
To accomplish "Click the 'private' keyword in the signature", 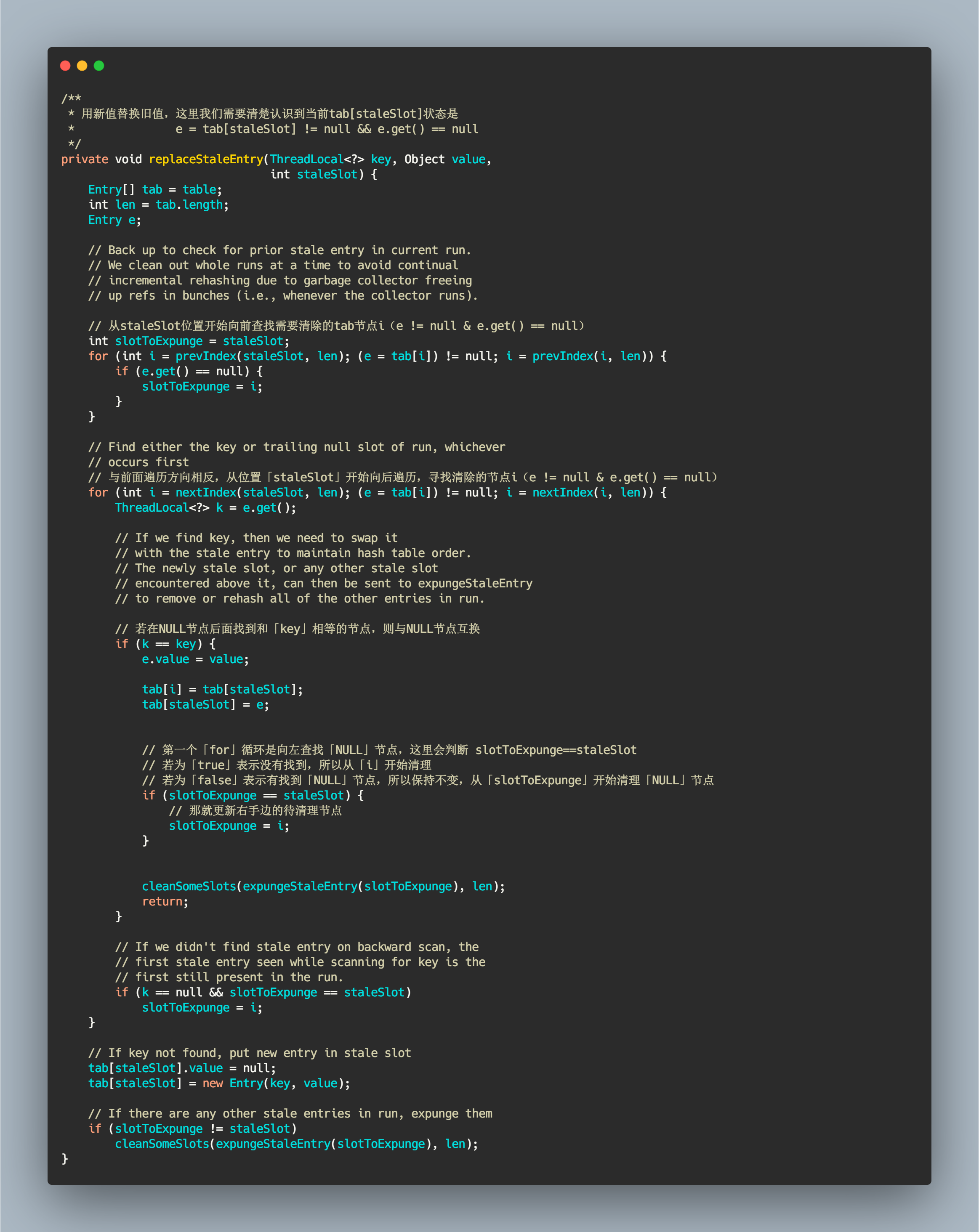I will [x=84, y=159].
